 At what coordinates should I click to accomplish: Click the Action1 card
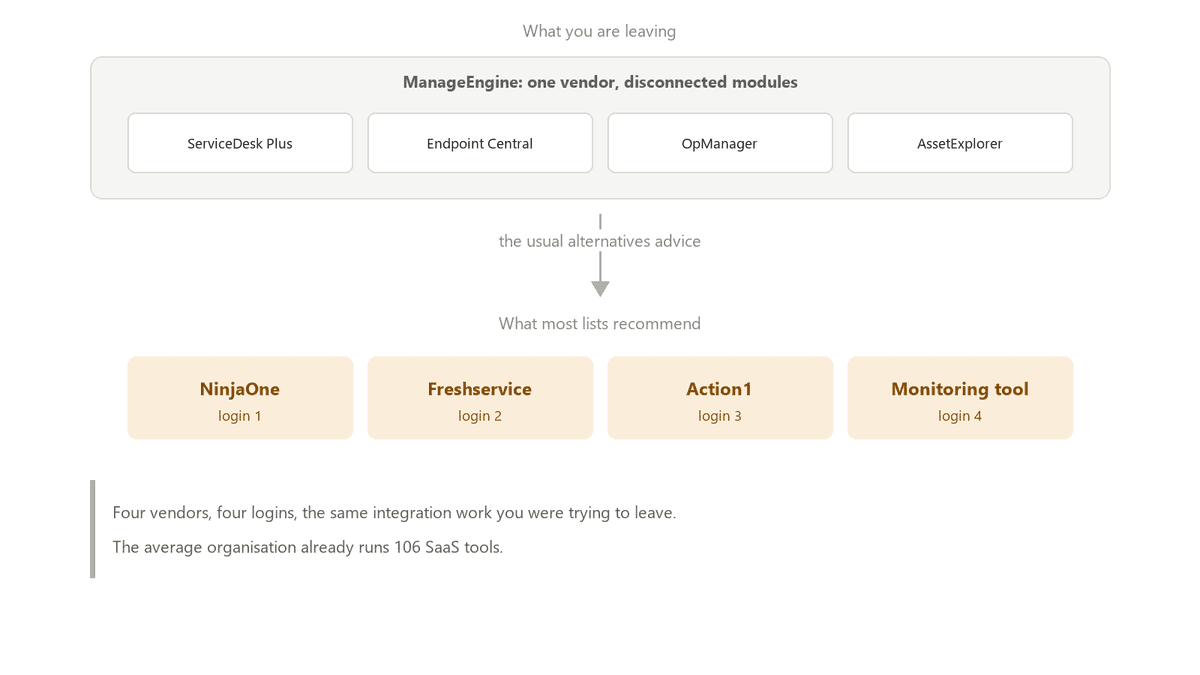click(720, 398)
